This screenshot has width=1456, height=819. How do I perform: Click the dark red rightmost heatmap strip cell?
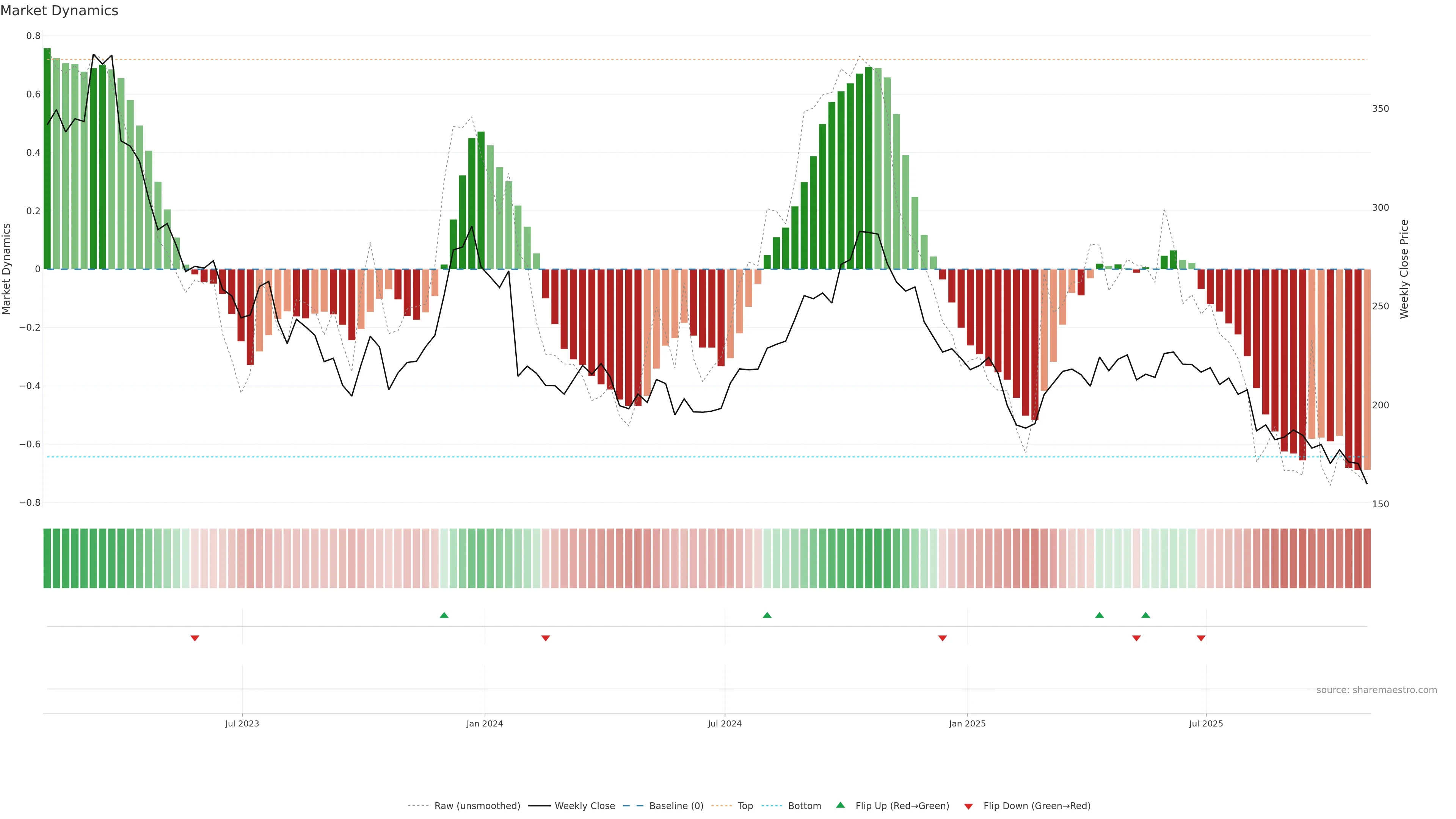click(1367, 559)
